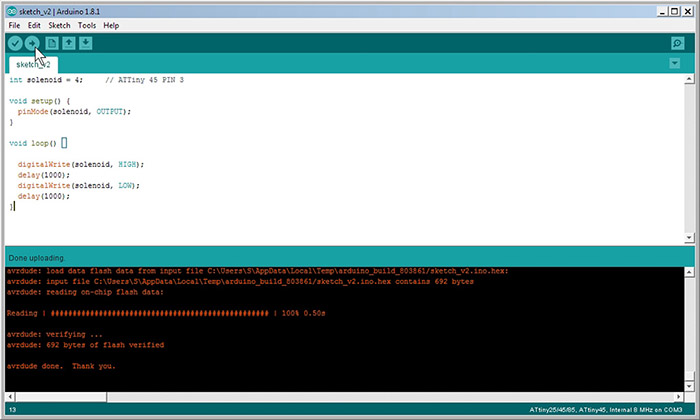Select the sketch_v2 tab

pos(33,65)
